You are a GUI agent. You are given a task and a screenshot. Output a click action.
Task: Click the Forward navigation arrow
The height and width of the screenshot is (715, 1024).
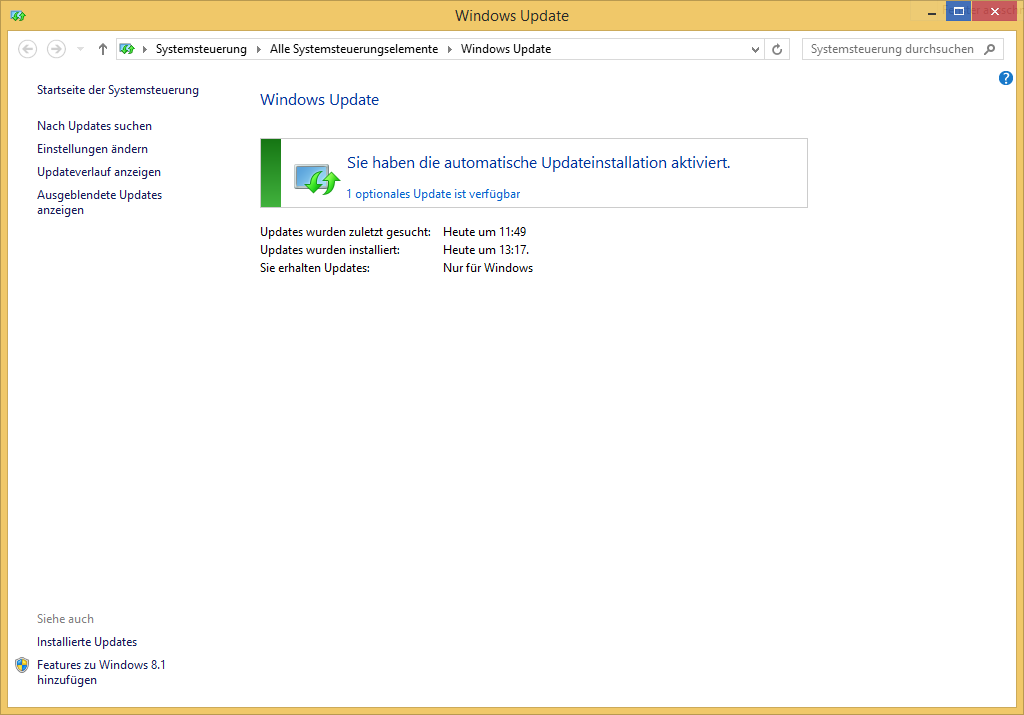56,49
